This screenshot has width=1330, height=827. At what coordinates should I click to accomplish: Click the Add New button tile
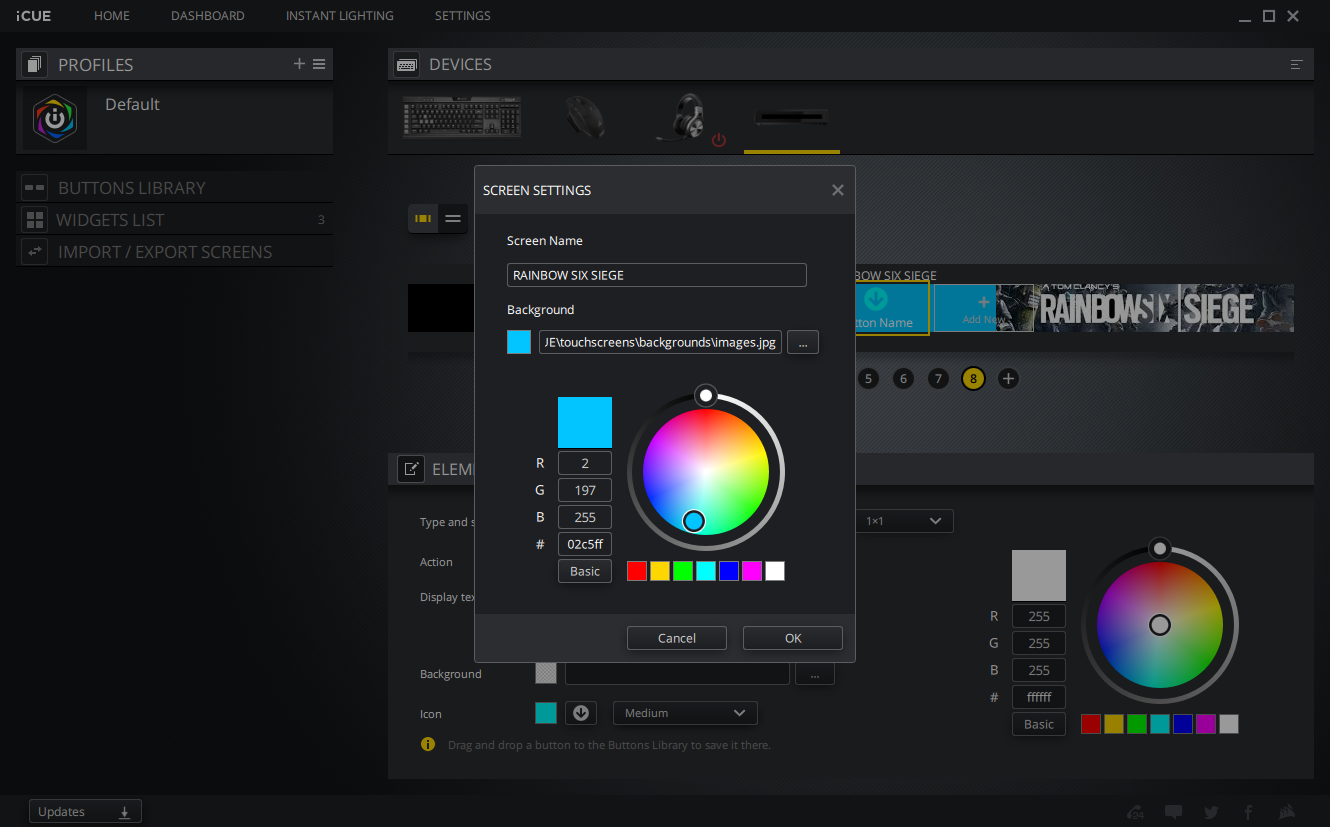pyautogui.click(x=984, y=308)
